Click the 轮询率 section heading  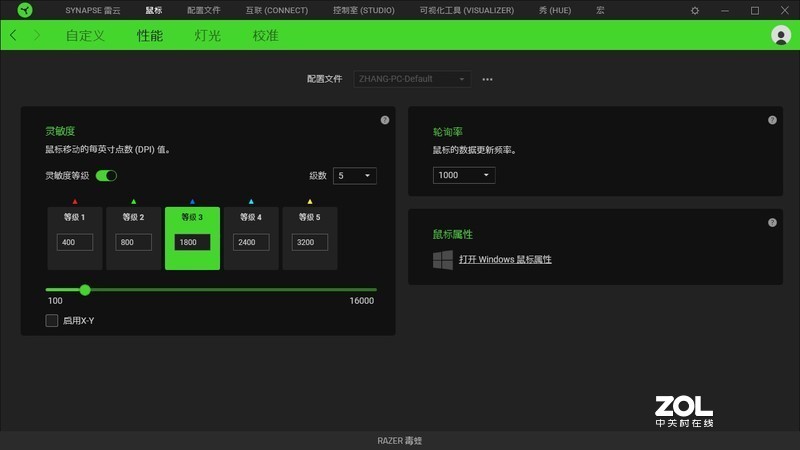pos(447,132)
